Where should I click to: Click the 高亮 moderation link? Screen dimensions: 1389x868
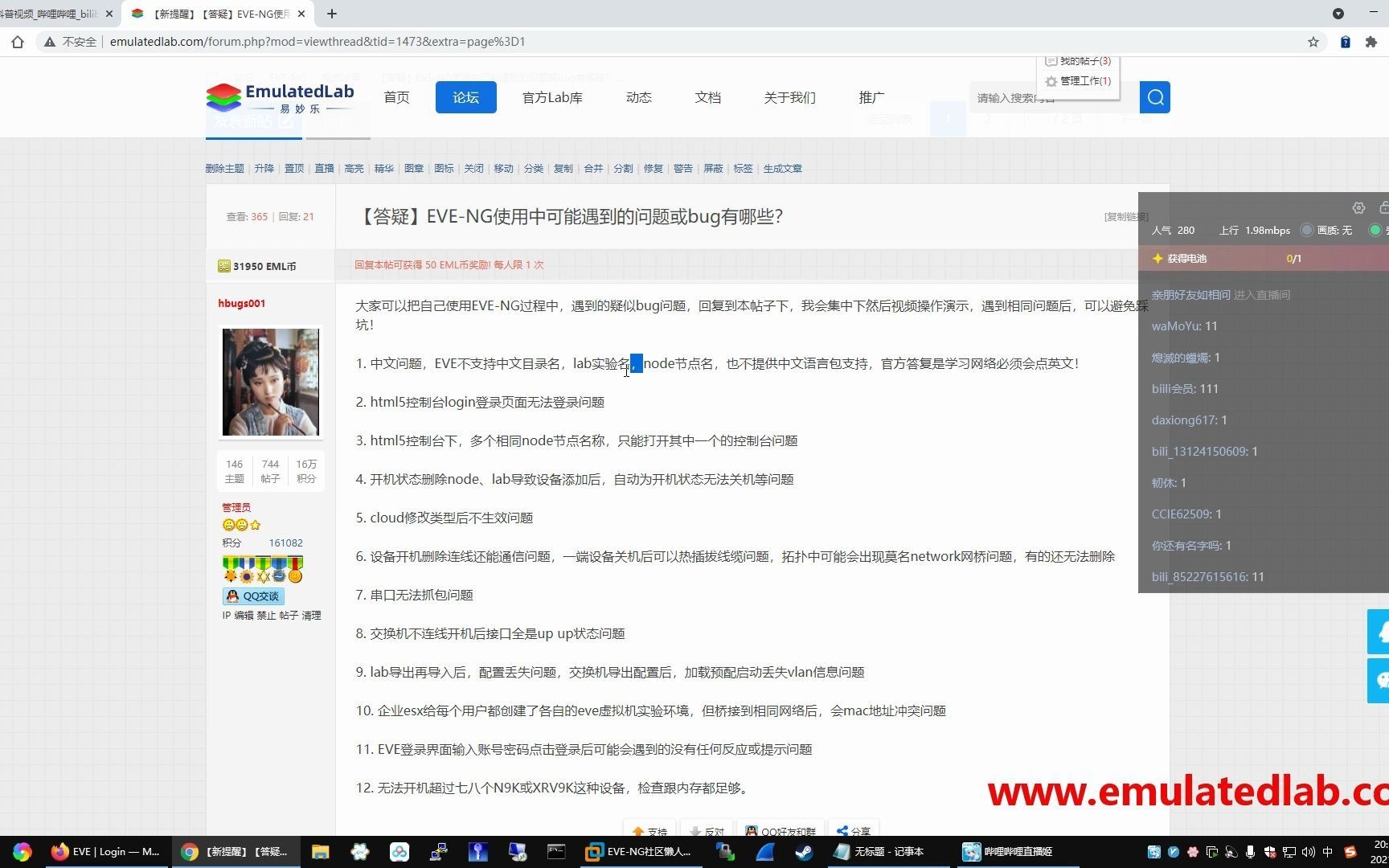coord(354,169)
